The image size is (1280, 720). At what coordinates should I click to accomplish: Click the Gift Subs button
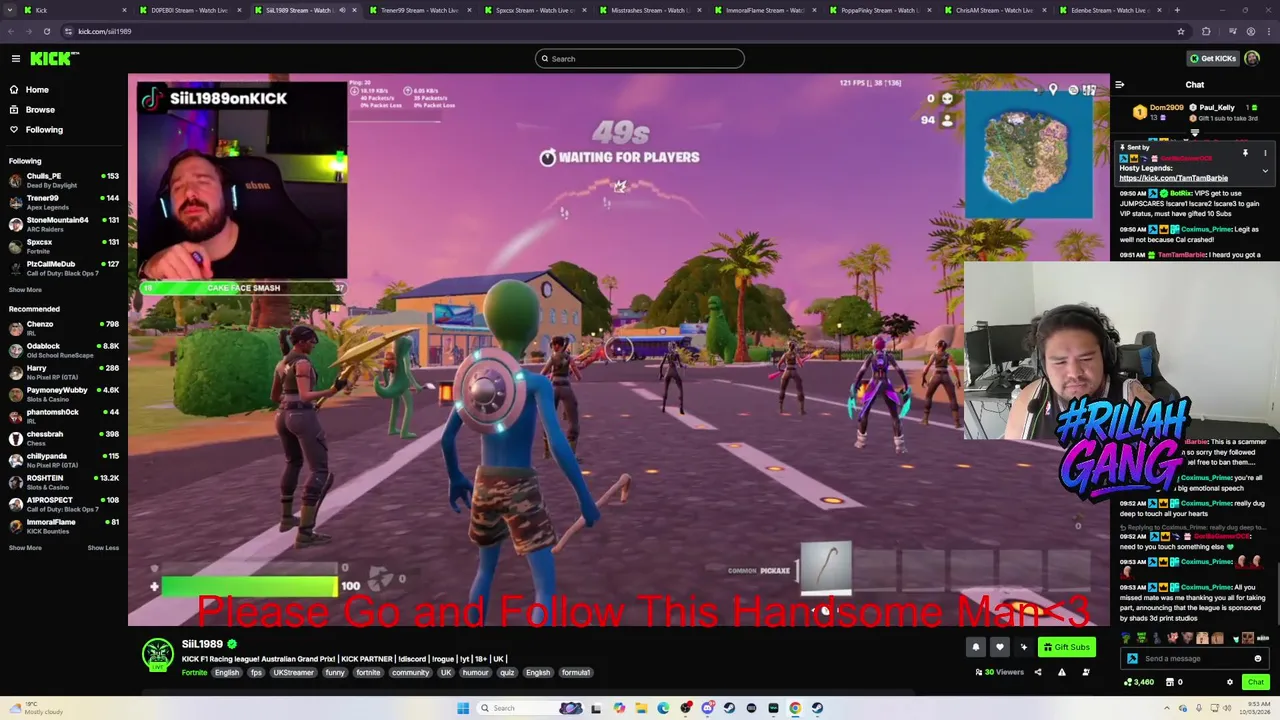[1066, 647]
